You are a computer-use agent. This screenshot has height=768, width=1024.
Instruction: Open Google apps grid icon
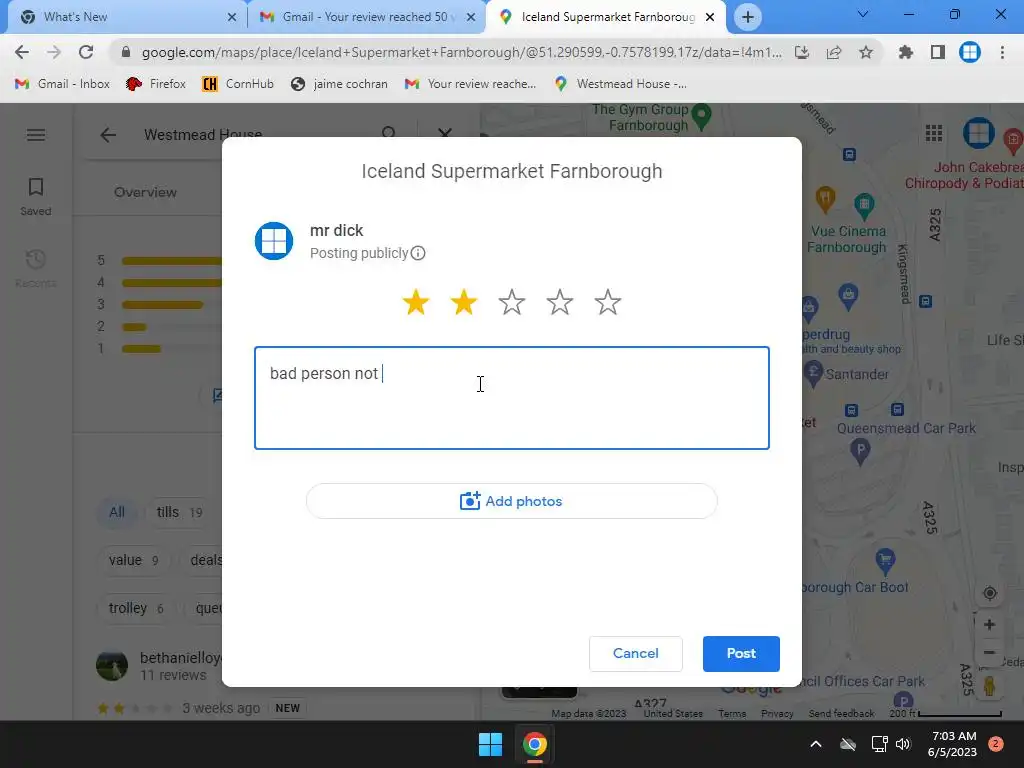coord(934,133)
